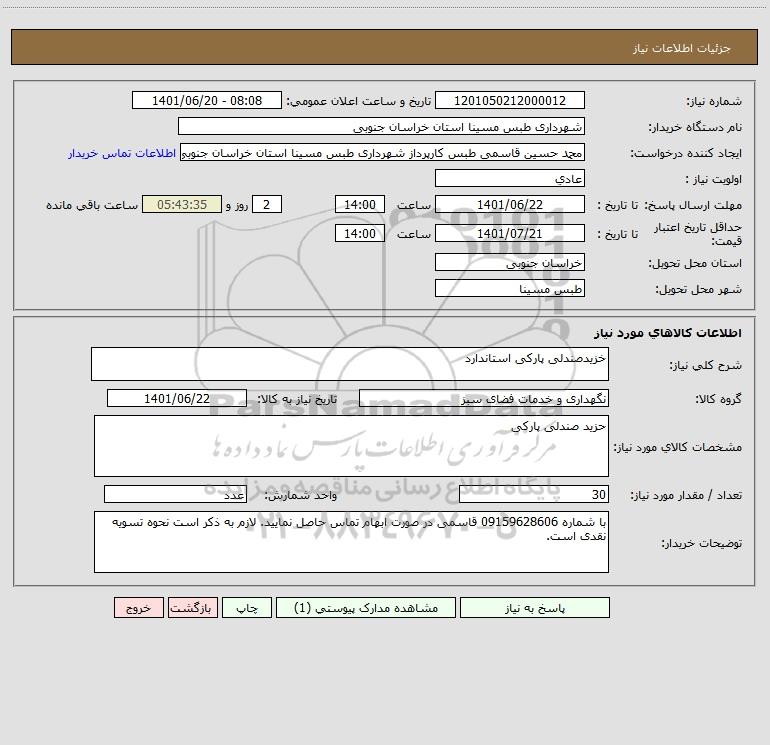Open مشاهده مدارک پیوستی (1) button
Viewport: 770px width, 745px height.
point(366,608)
